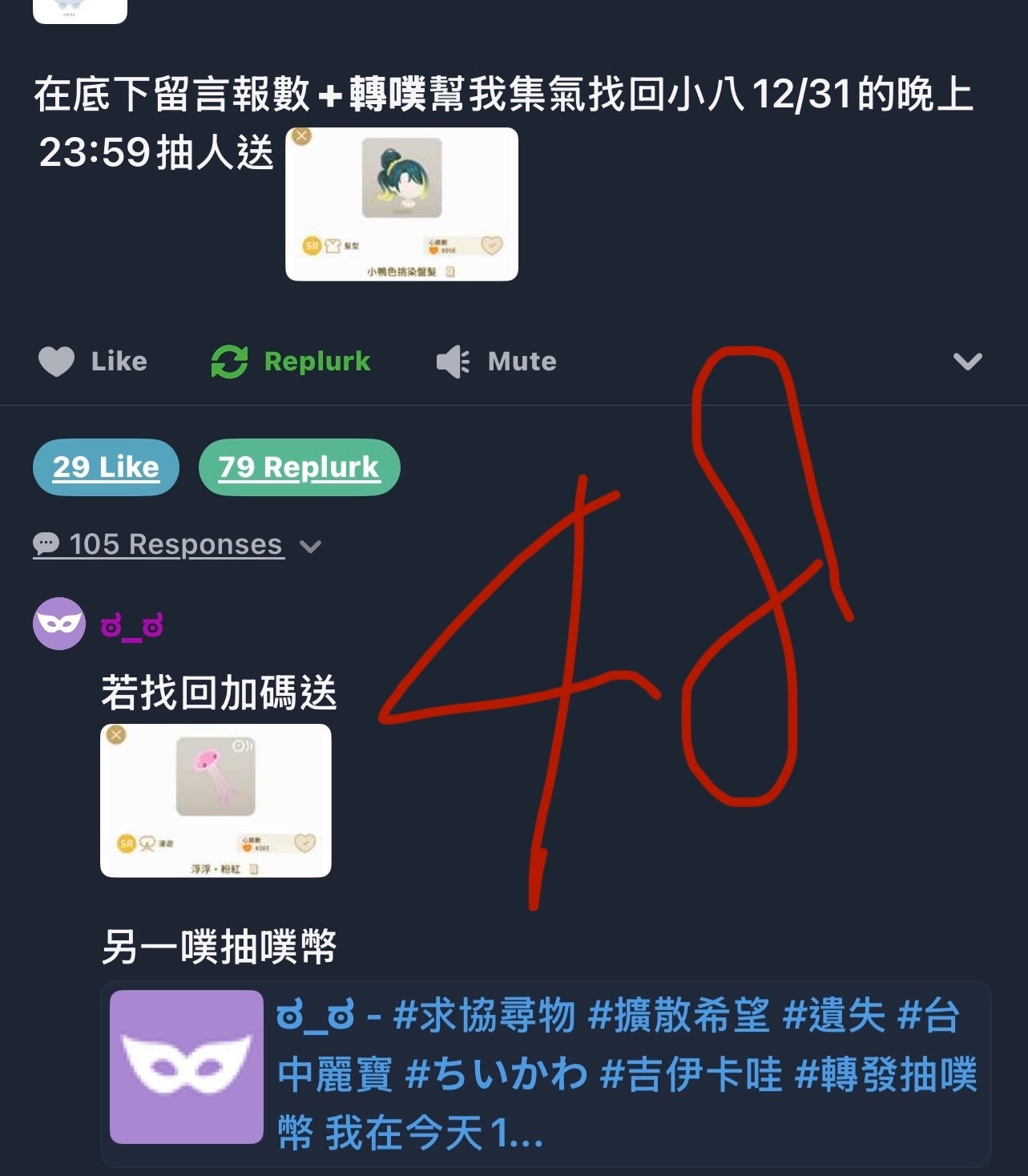The height and width of the screenshot is (1176, 1028).
Task: View the 29 Like list
Action: (x=106, y=467)
